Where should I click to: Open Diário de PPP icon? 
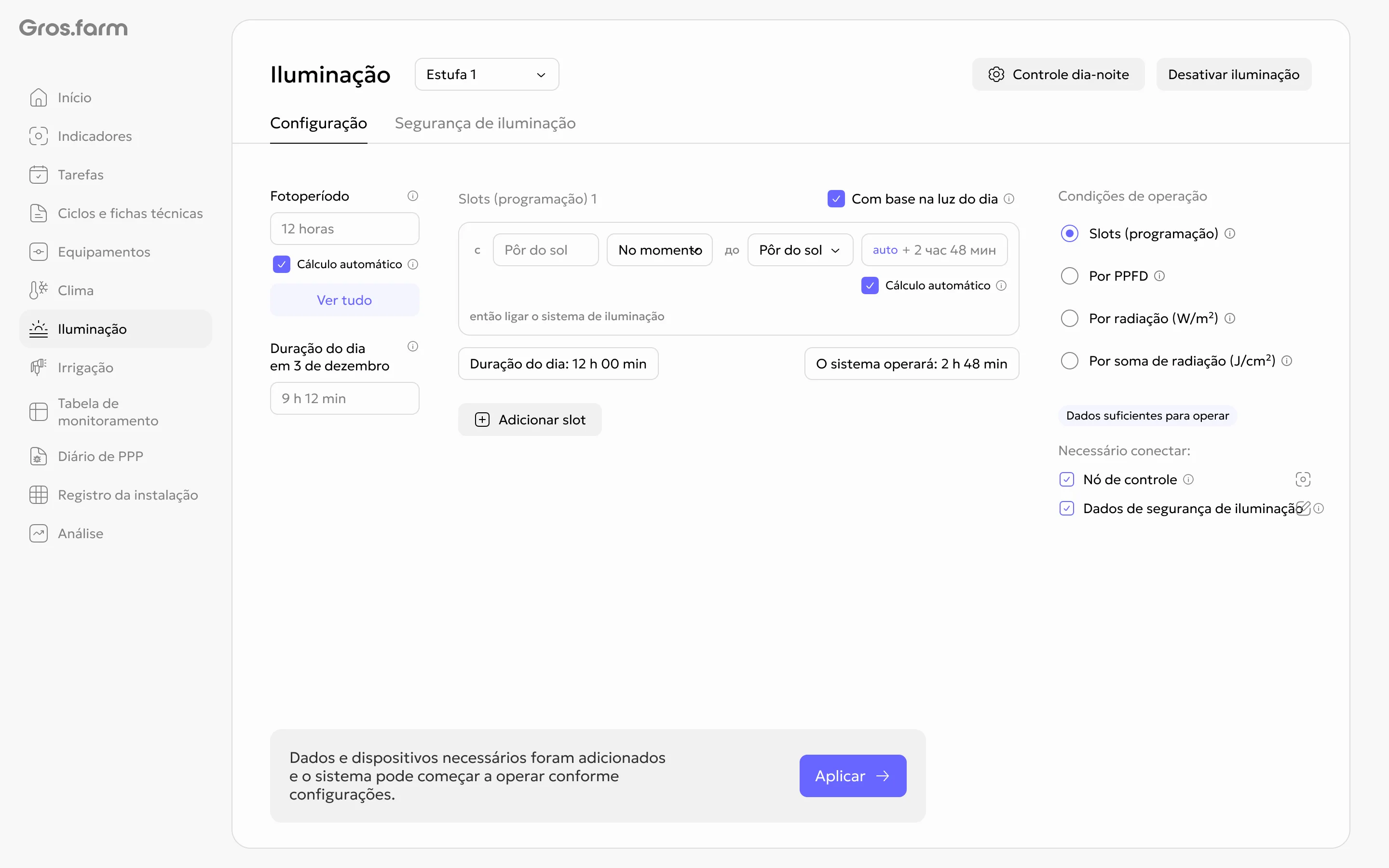39,456
